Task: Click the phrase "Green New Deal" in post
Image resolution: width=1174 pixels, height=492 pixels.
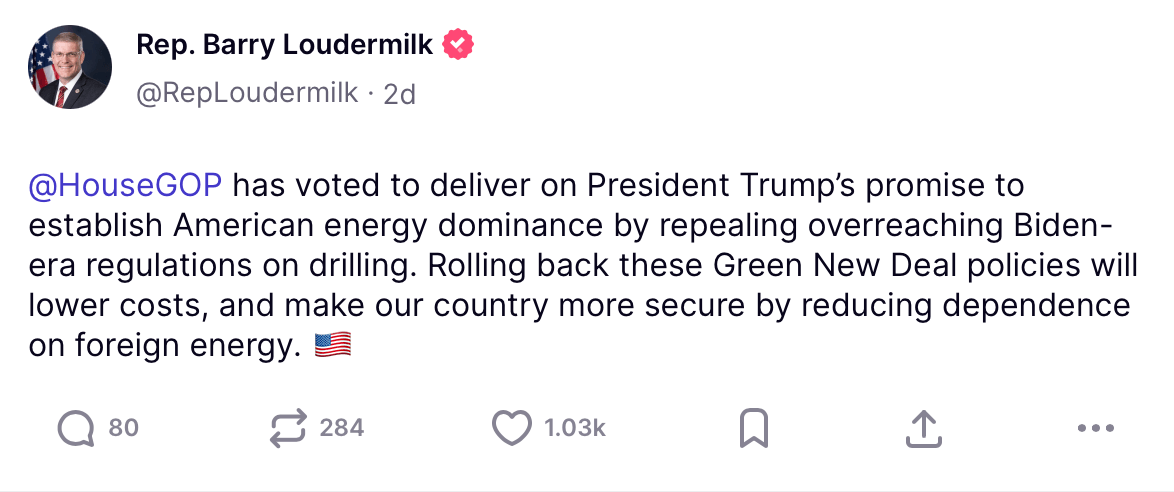Action: [x=812, y=266]
